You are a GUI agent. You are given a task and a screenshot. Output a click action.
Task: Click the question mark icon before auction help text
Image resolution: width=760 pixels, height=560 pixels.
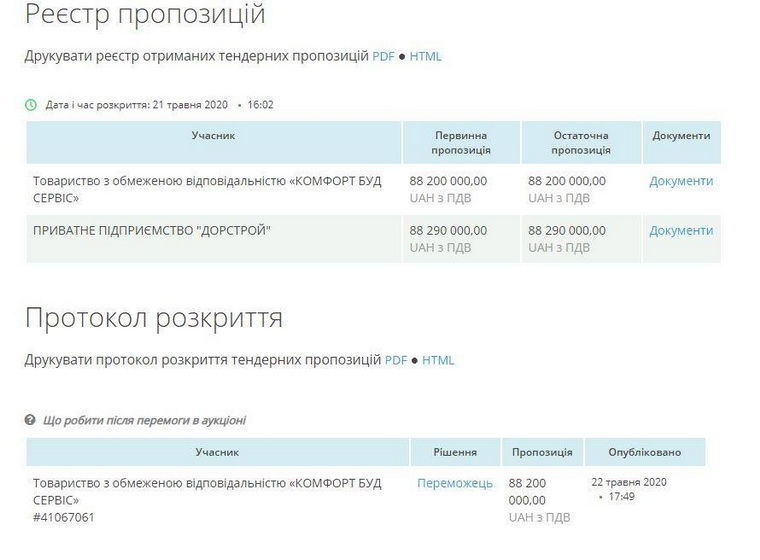31,420
